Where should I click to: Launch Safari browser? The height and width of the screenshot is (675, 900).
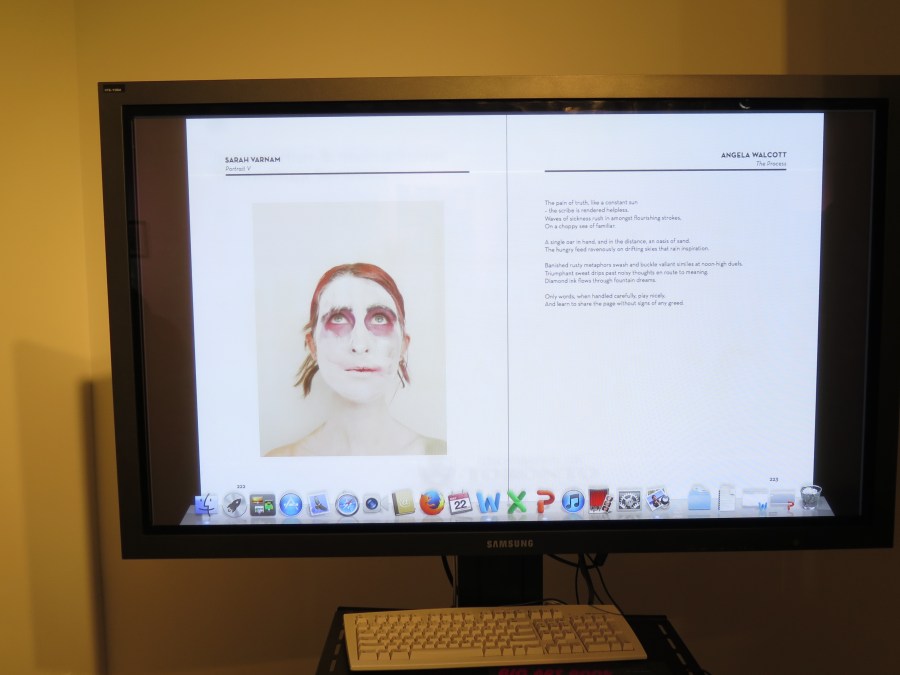click(x=347, y=503)
